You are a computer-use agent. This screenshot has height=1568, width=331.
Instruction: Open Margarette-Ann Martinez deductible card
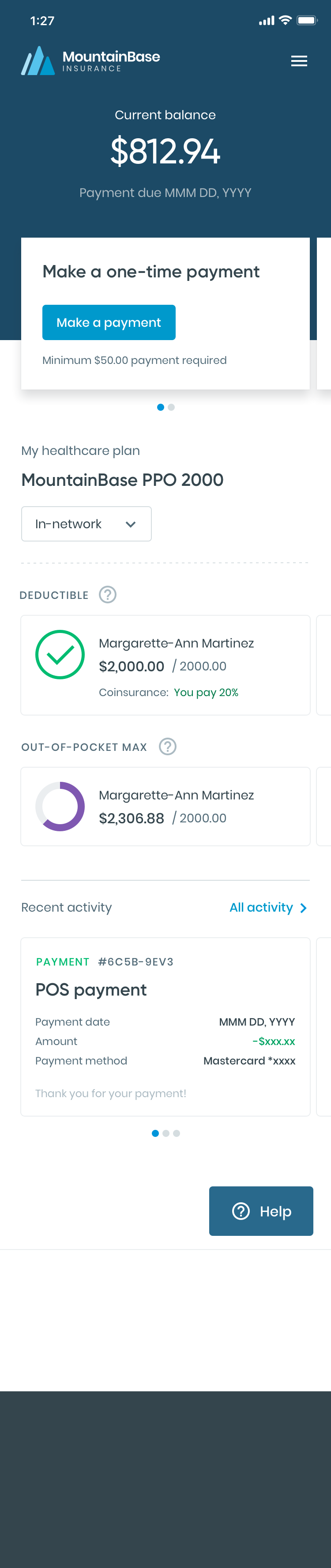(165, 665)
